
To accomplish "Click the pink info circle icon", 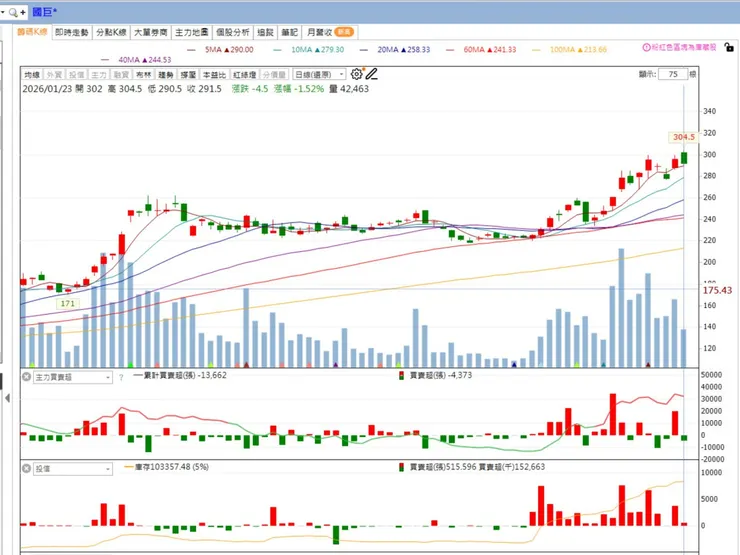I will point(646,47).
